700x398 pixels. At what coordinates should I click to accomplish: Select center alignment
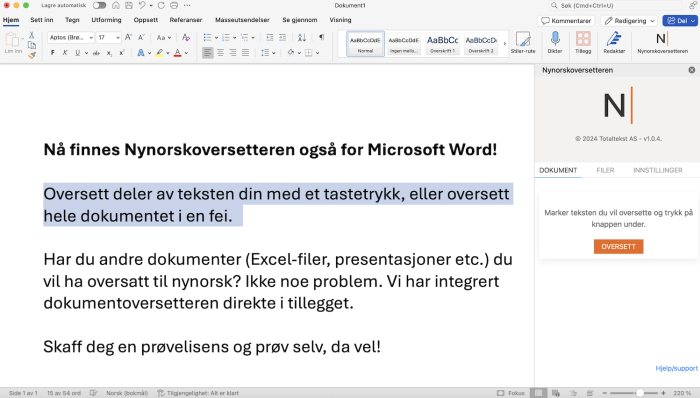tap(220, 53)
